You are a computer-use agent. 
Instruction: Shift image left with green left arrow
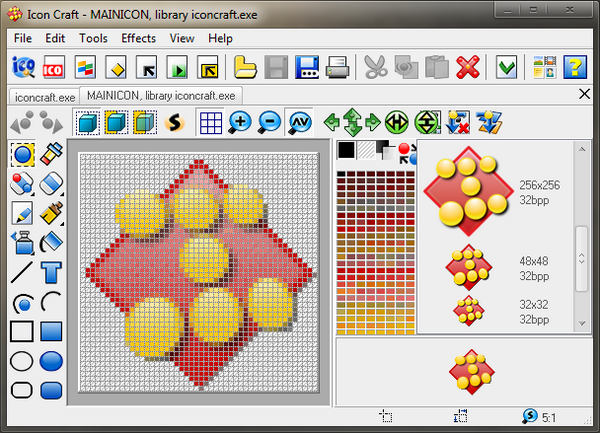tap(331, 122)
